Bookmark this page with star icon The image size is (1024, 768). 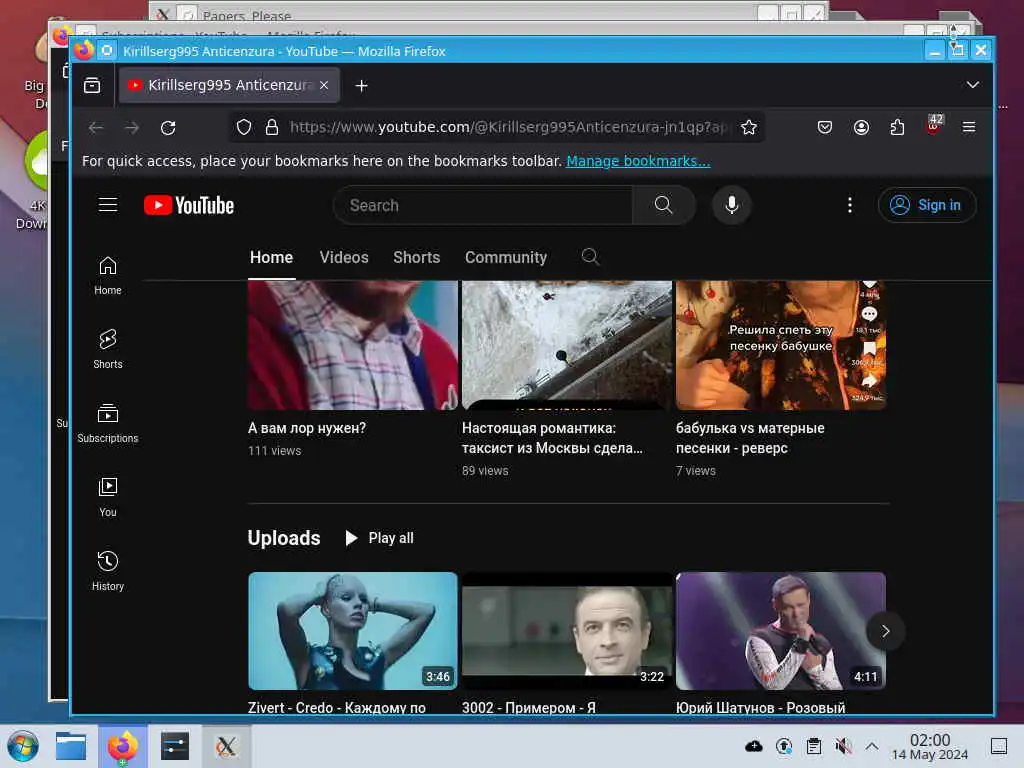[749, 127]
